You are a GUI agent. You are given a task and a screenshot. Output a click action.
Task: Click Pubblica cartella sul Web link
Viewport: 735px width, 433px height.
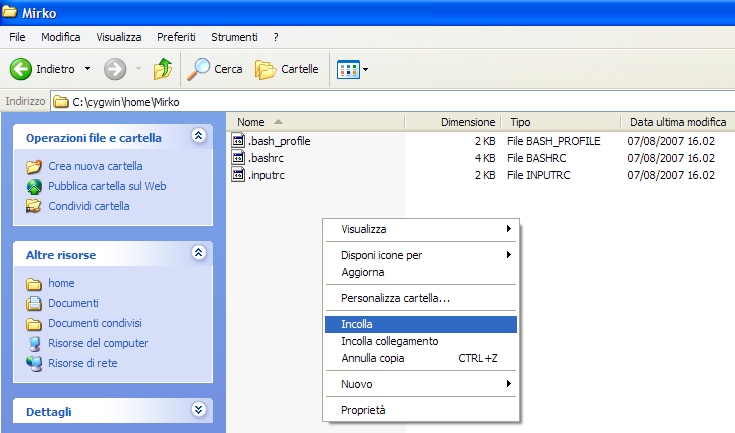(107, 186)
